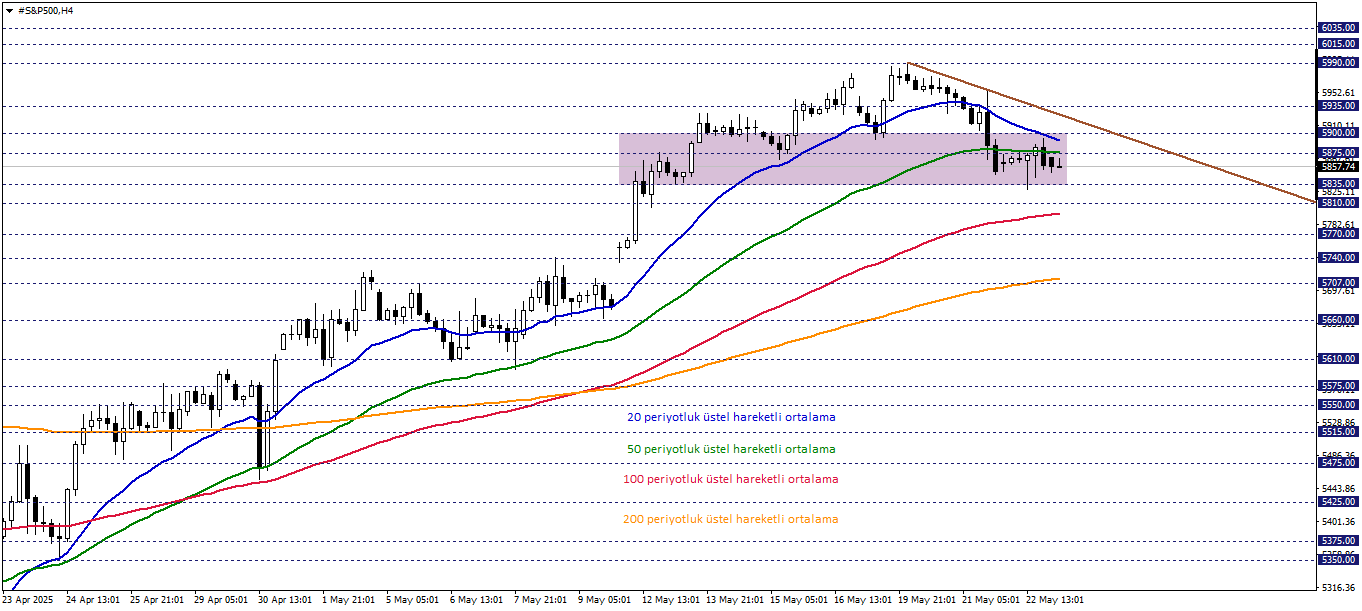The height and width of the screenshot is (611, 1362).
Task: Select the 5935.00 price level label
Action: (1338, 105)
